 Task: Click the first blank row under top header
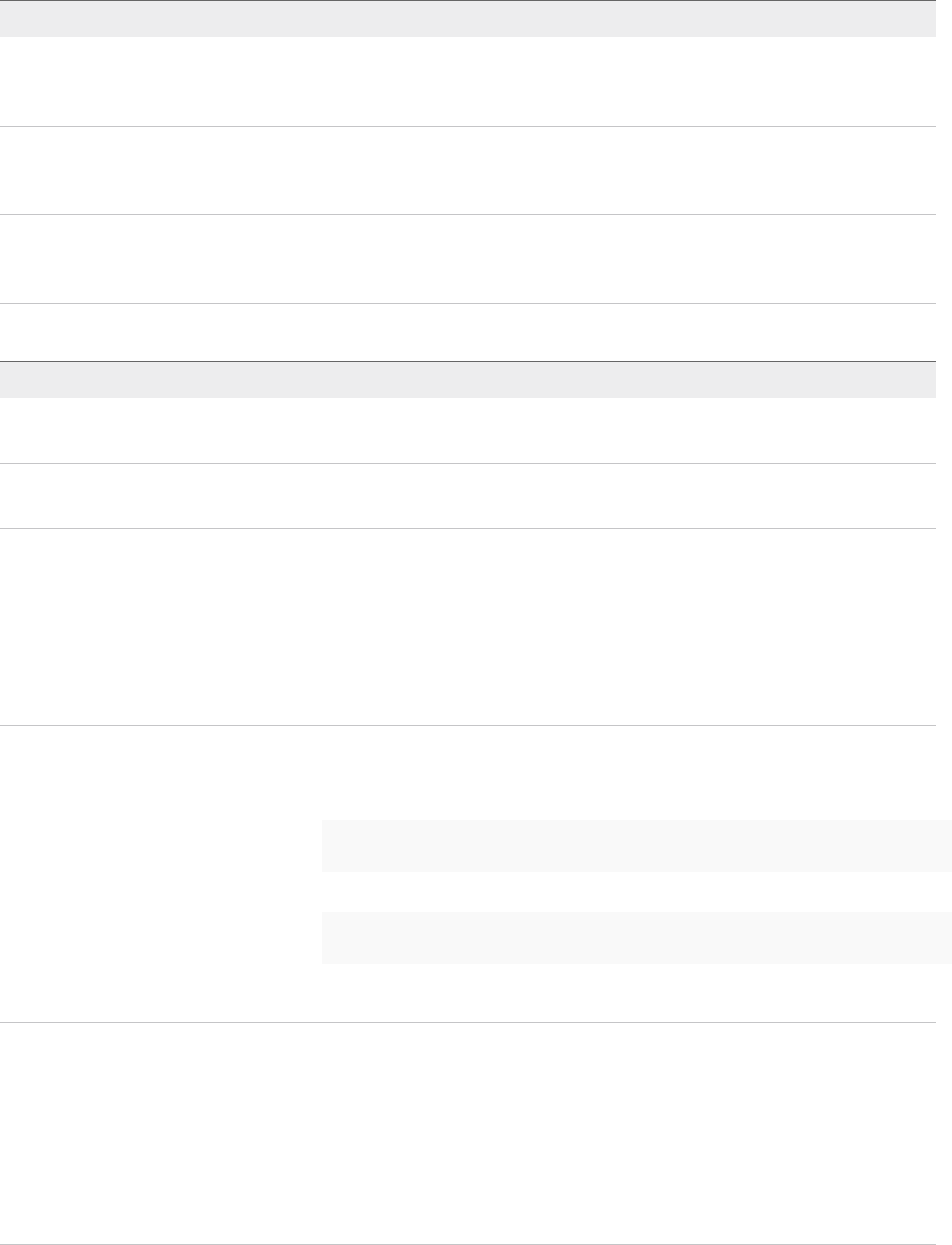[468, 81]
